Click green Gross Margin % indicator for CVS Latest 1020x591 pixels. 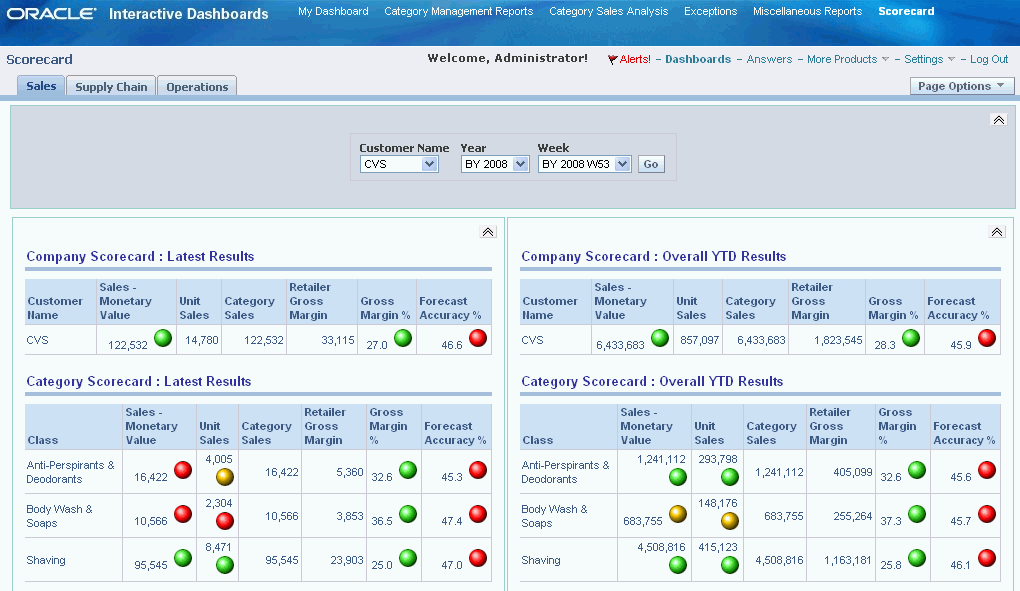403,338
